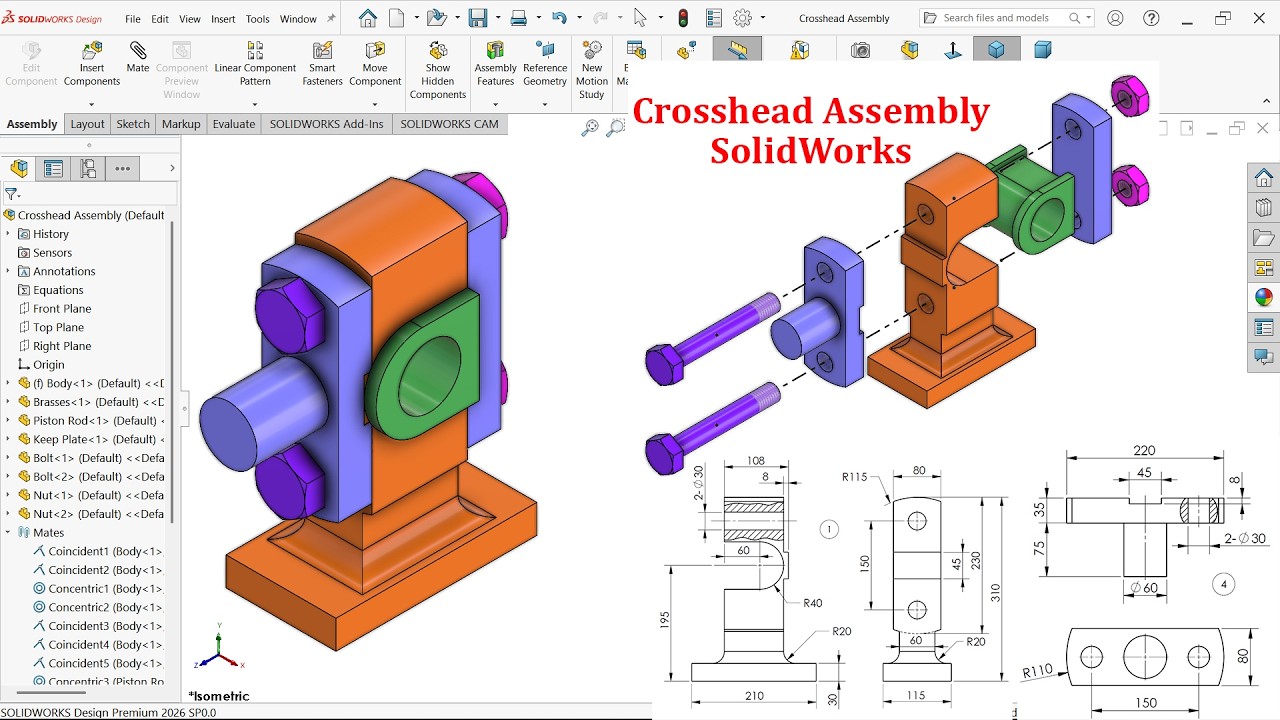1280x720 pixels.
Task: Click the Zoom to Fit magnifier icon
Action: [x=590, y=127]
